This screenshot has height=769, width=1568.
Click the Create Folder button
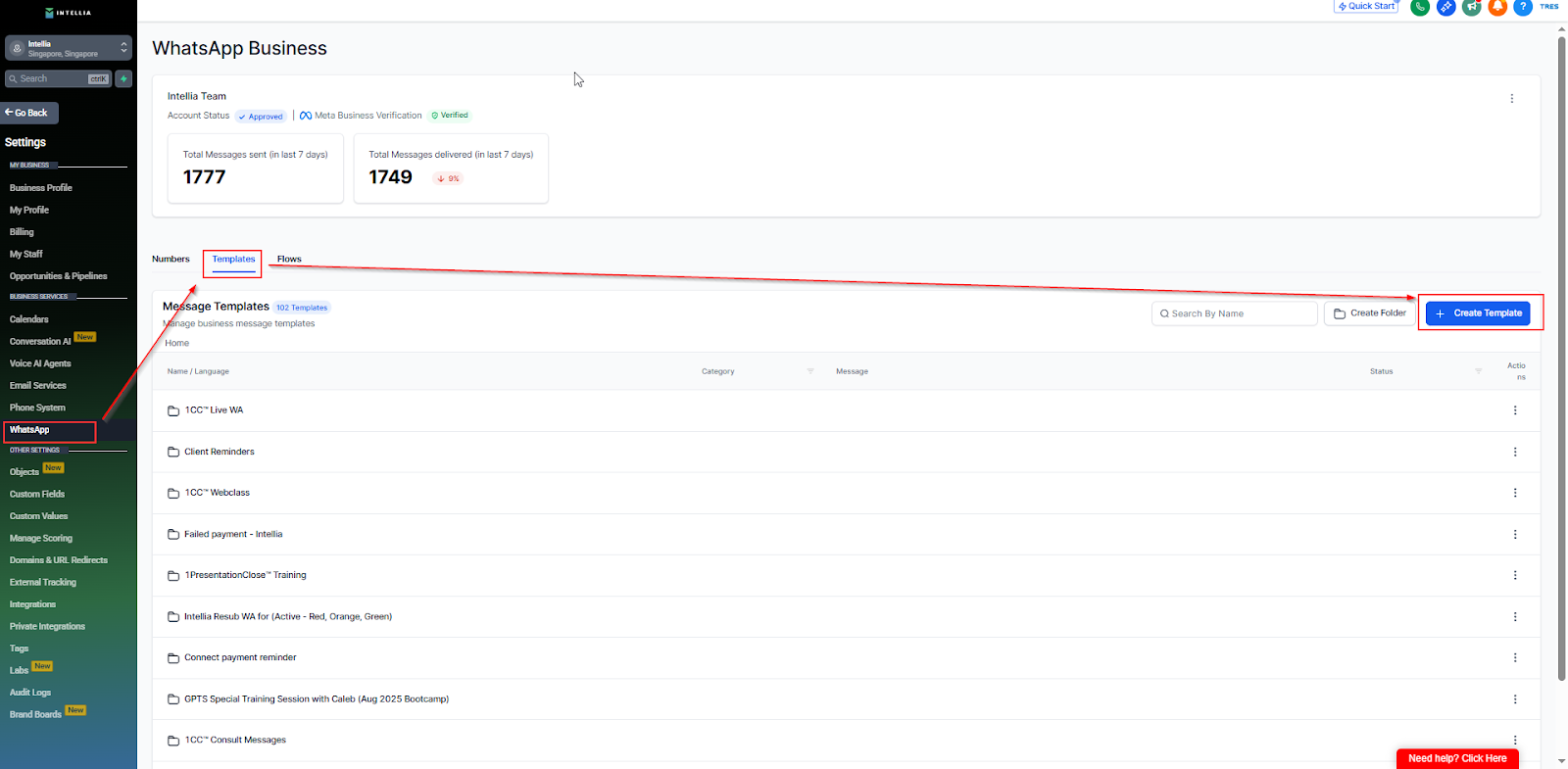pos(1370,313)
